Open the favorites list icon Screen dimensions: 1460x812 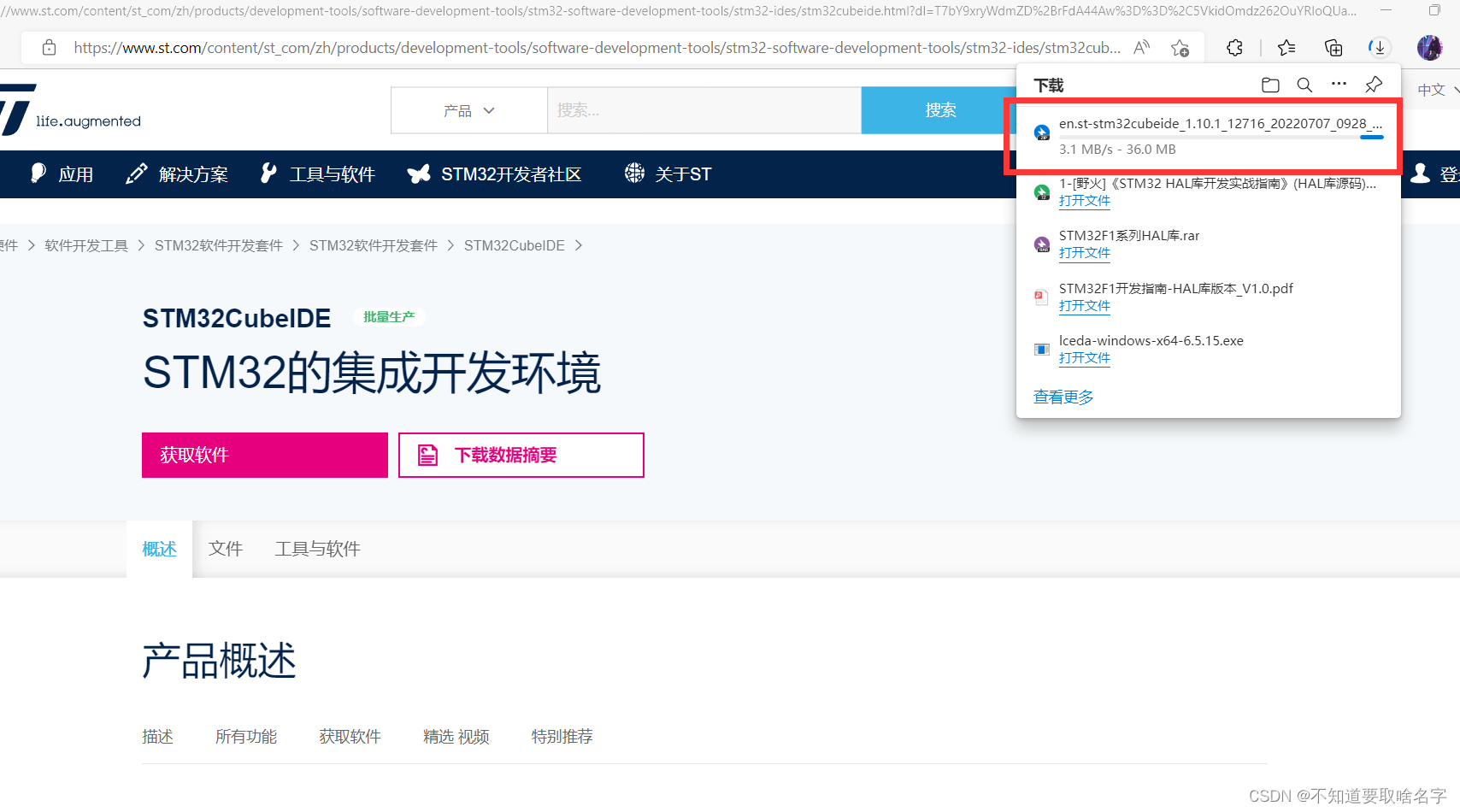tap(1286, 48)
